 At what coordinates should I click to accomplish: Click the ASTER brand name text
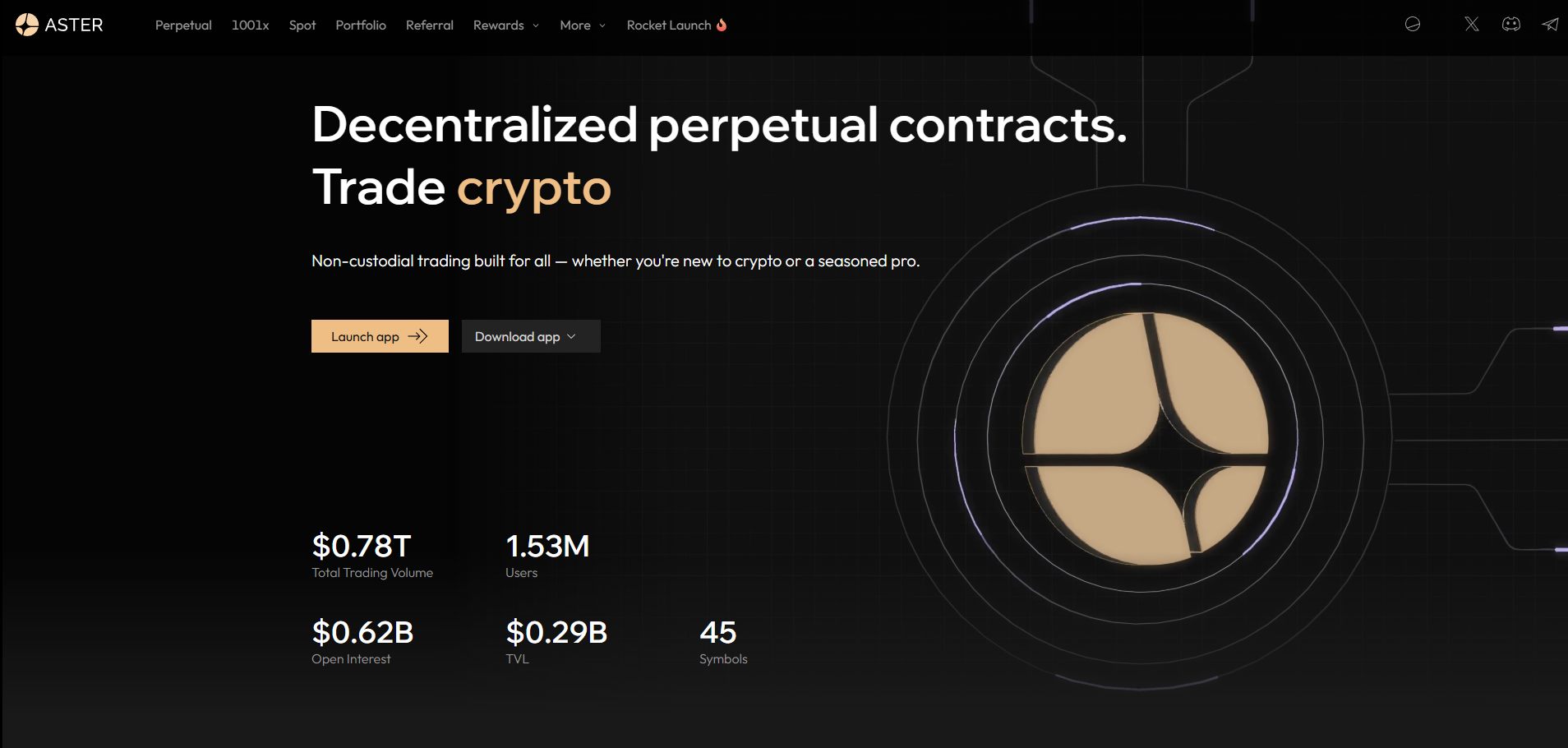(x=74, y=25)
